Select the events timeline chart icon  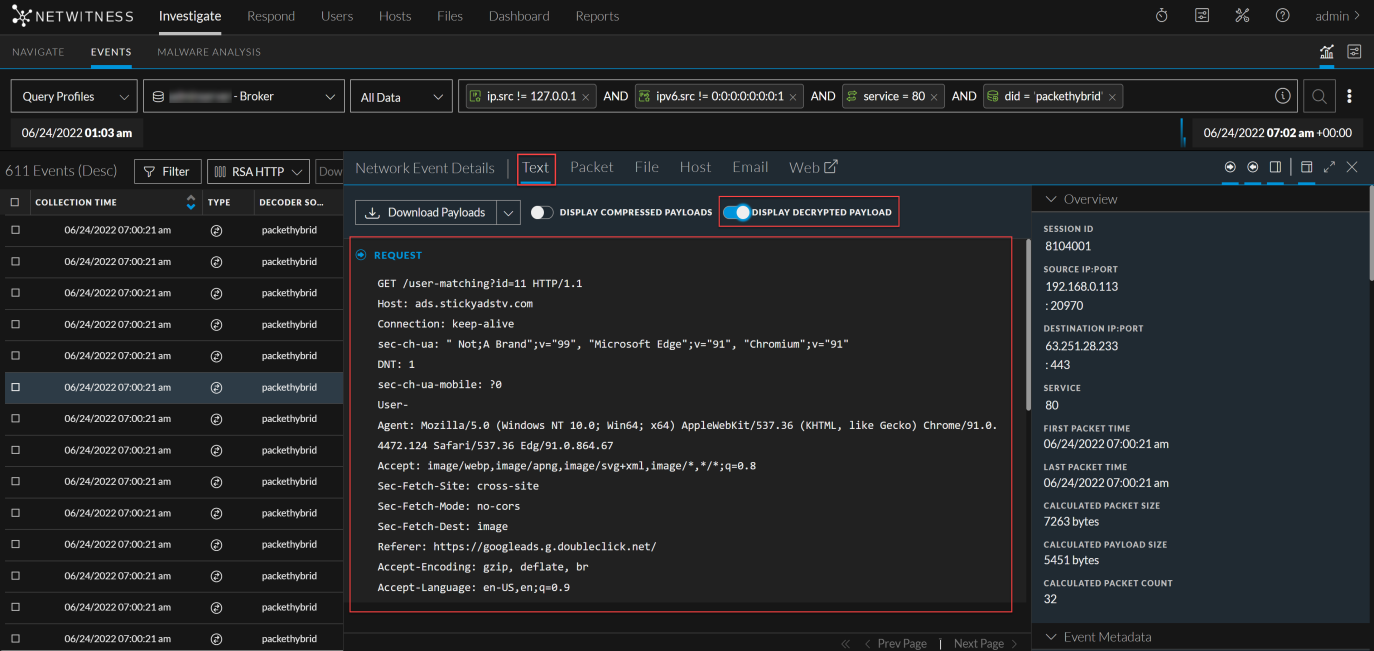point(1326,51)
